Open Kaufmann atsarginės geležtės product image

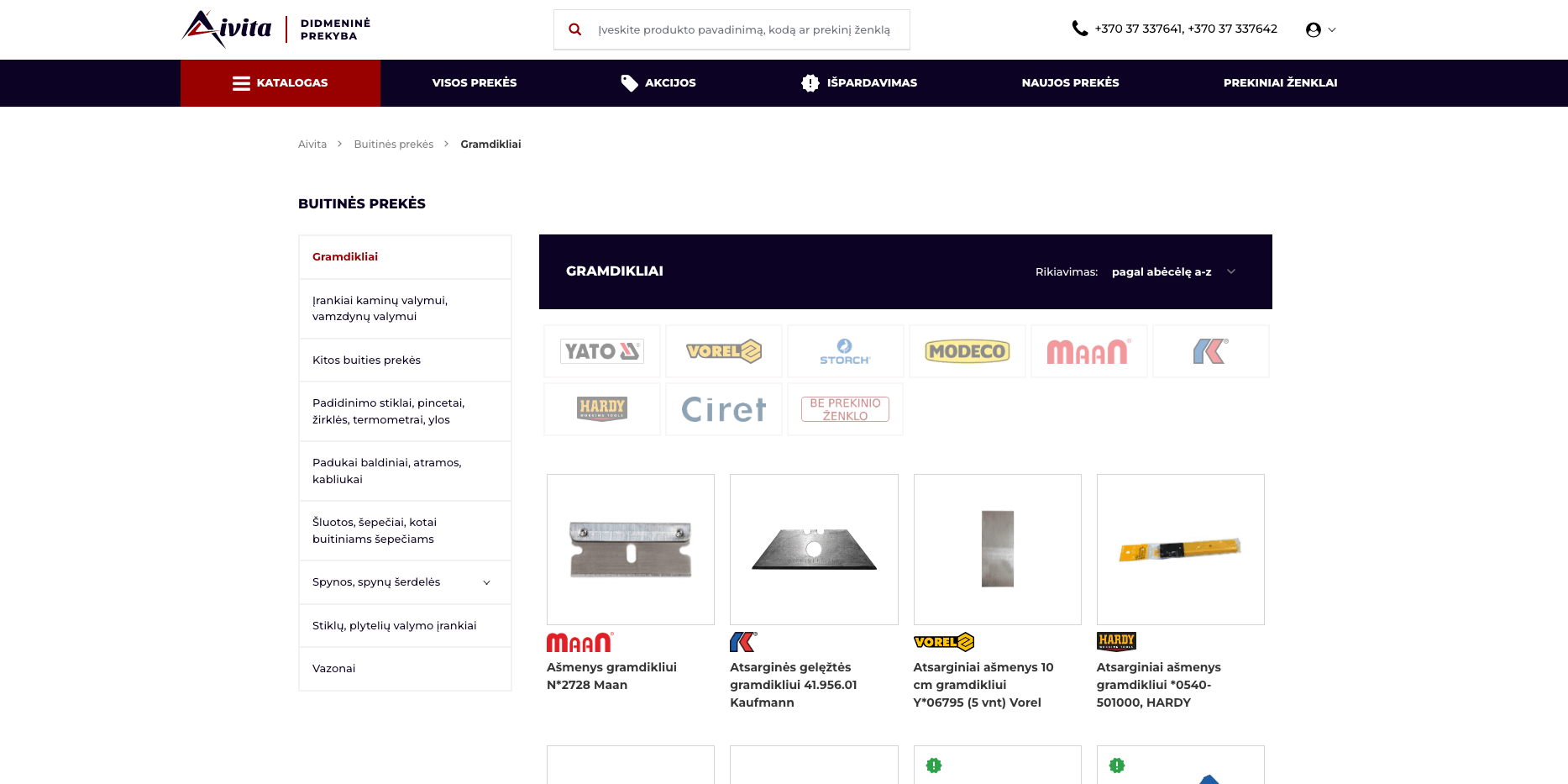[x=814, y=550]
